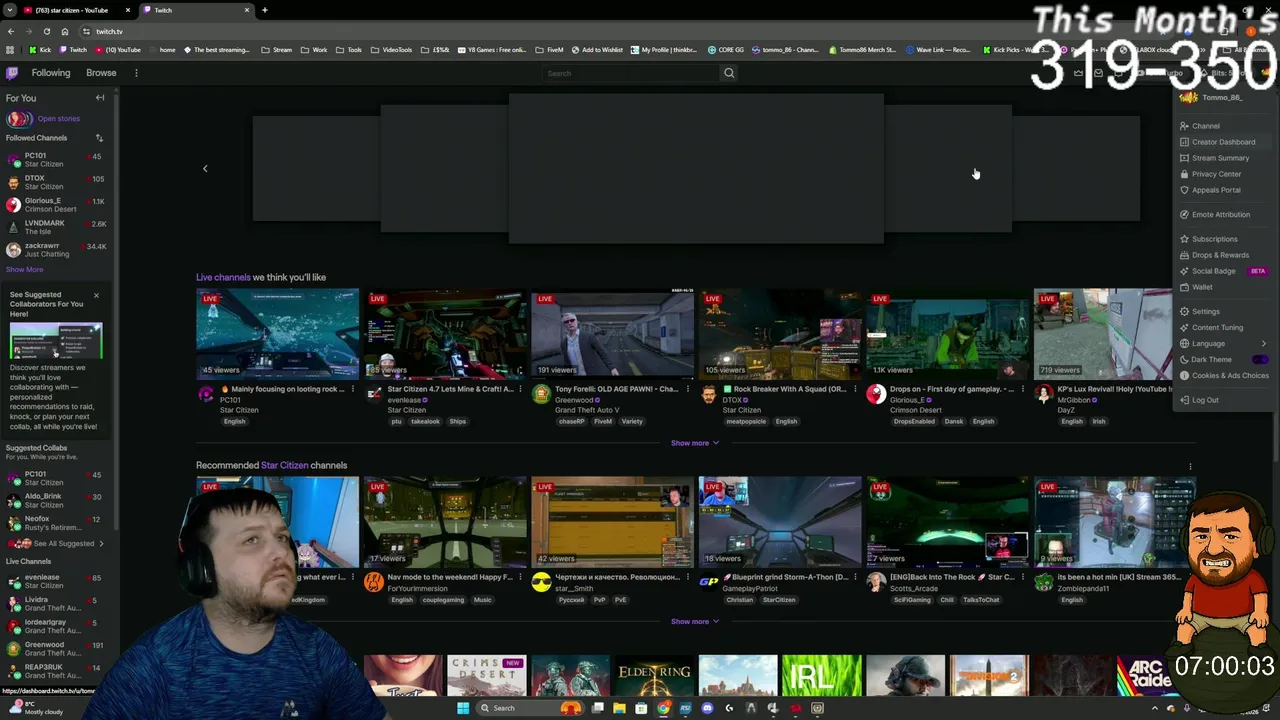The height and width of the screenshot is (720, 1280).
Task: Open followed channel DTOX
Action: [x=57, y=182]
